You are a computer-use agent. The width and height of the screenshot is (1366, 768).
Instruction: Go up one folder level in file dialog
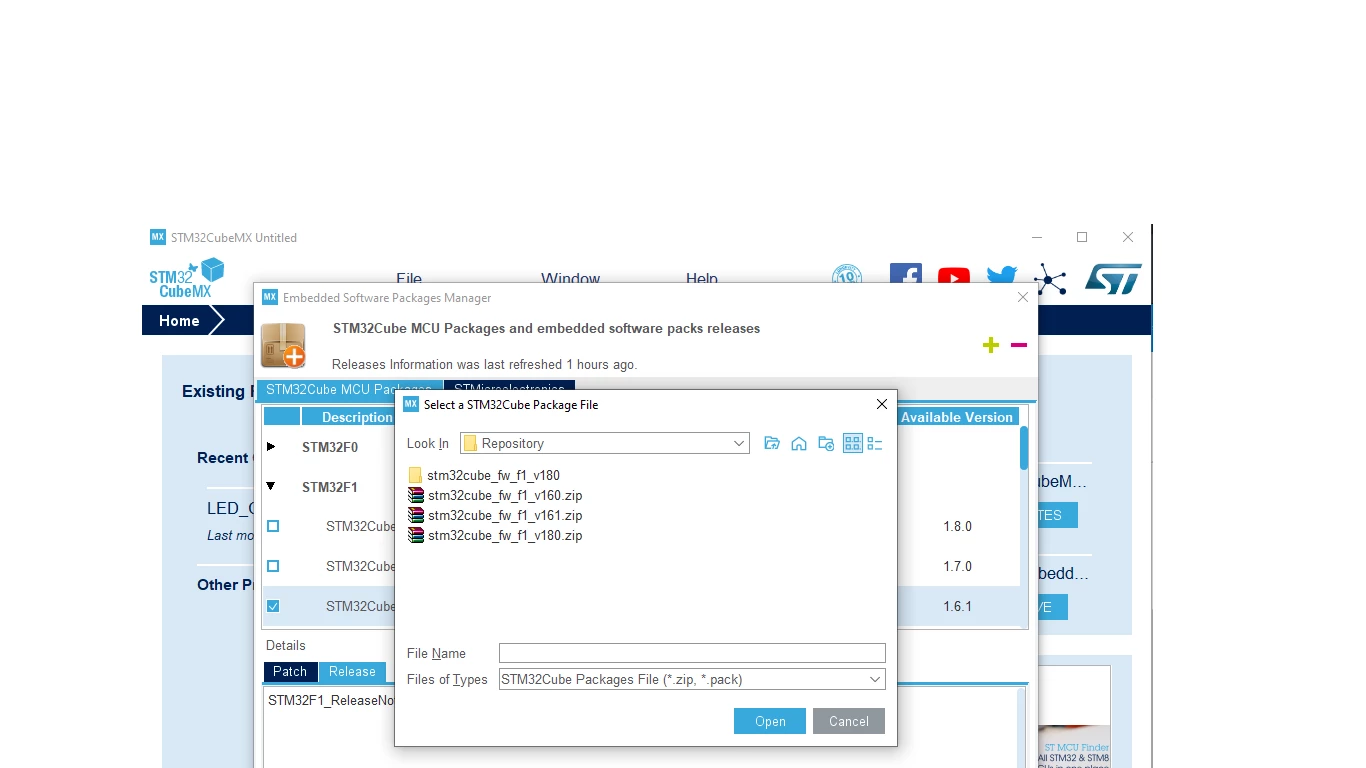tap(771, 444)
